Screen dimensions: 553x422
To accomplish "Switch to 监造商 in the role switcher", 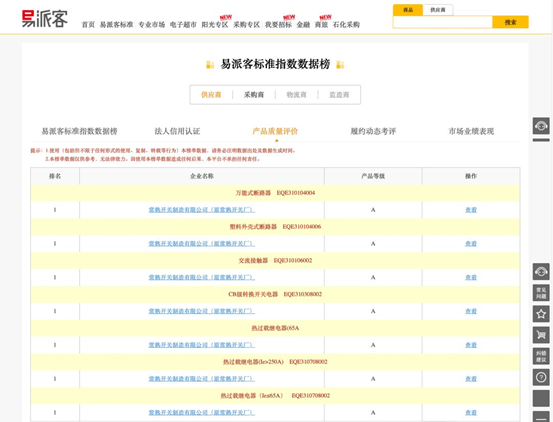I will tap(339, 94).
